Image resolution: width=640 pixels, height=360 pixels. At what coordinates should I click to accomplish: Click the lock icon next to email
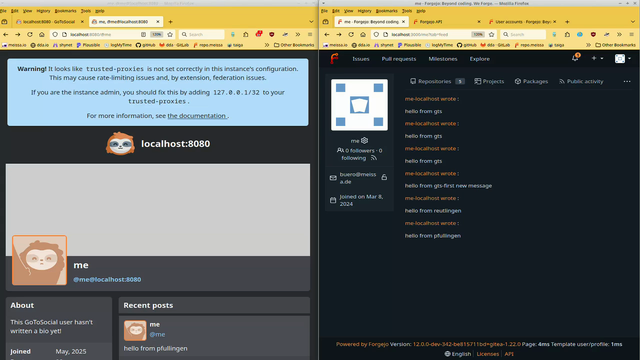click(384, 177)
